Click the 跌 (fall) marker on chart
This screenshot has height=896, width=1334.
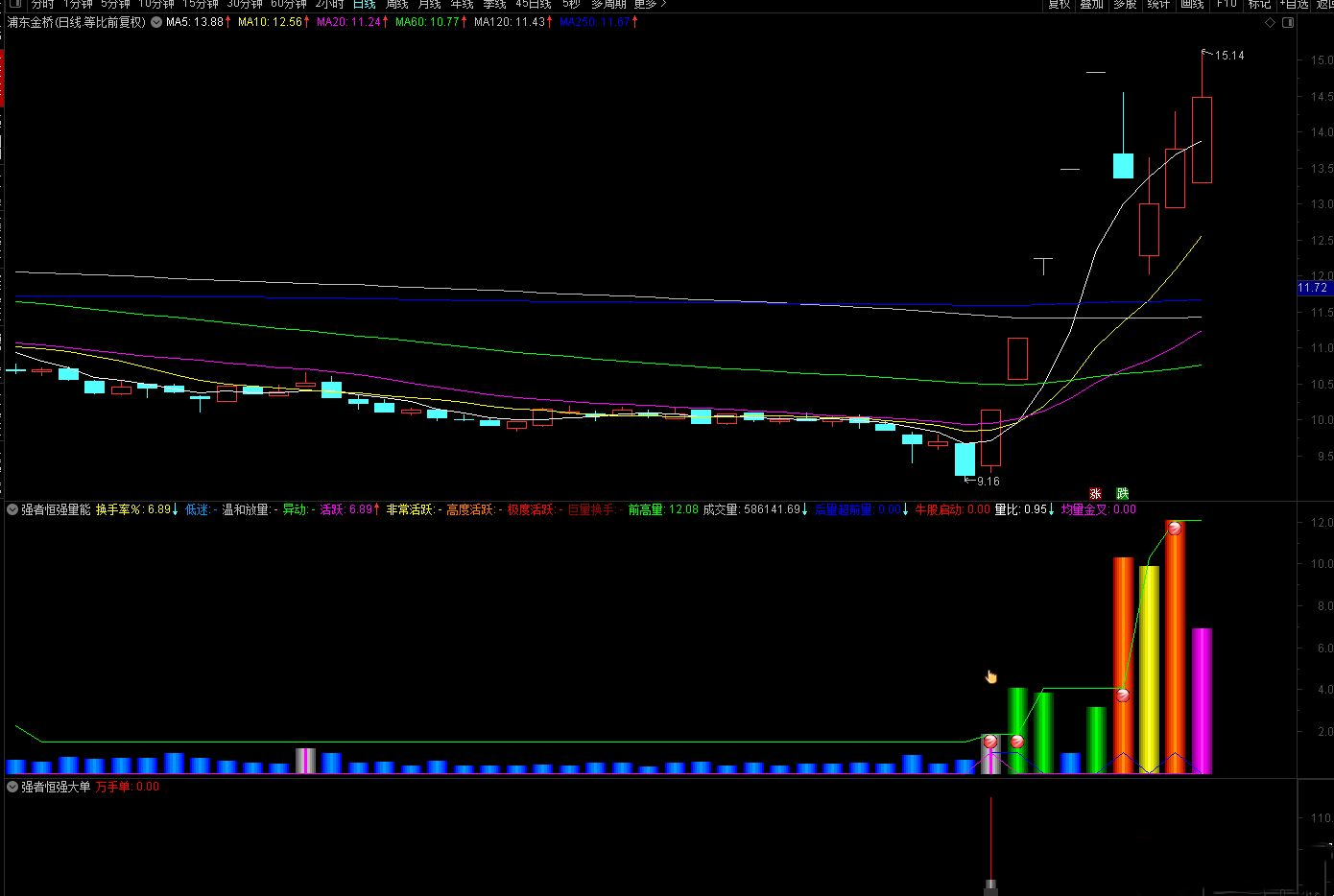pyautogui.click(x=1123, y=493)
